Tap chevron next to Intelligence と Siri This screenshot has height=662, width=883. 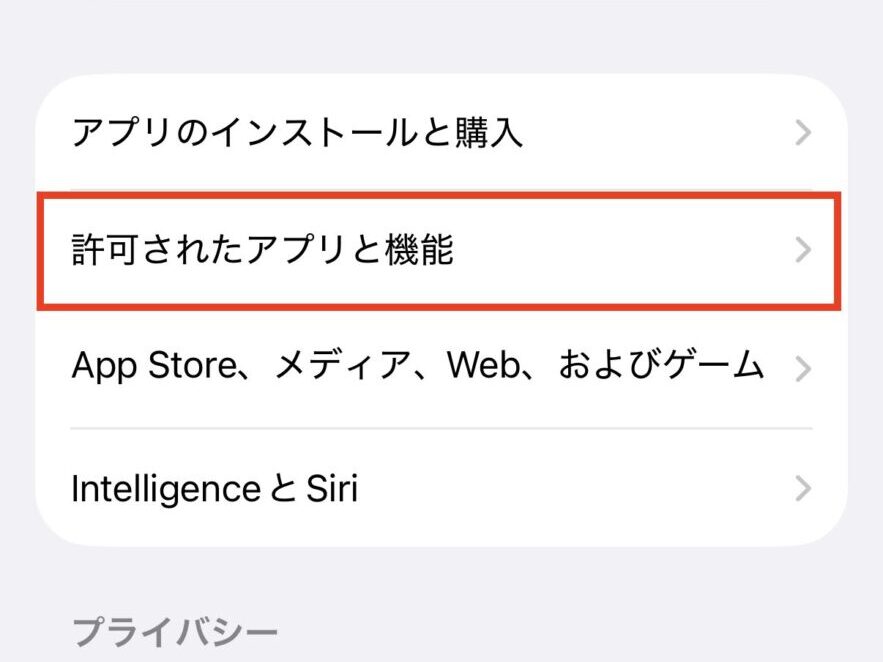point(802,489)
